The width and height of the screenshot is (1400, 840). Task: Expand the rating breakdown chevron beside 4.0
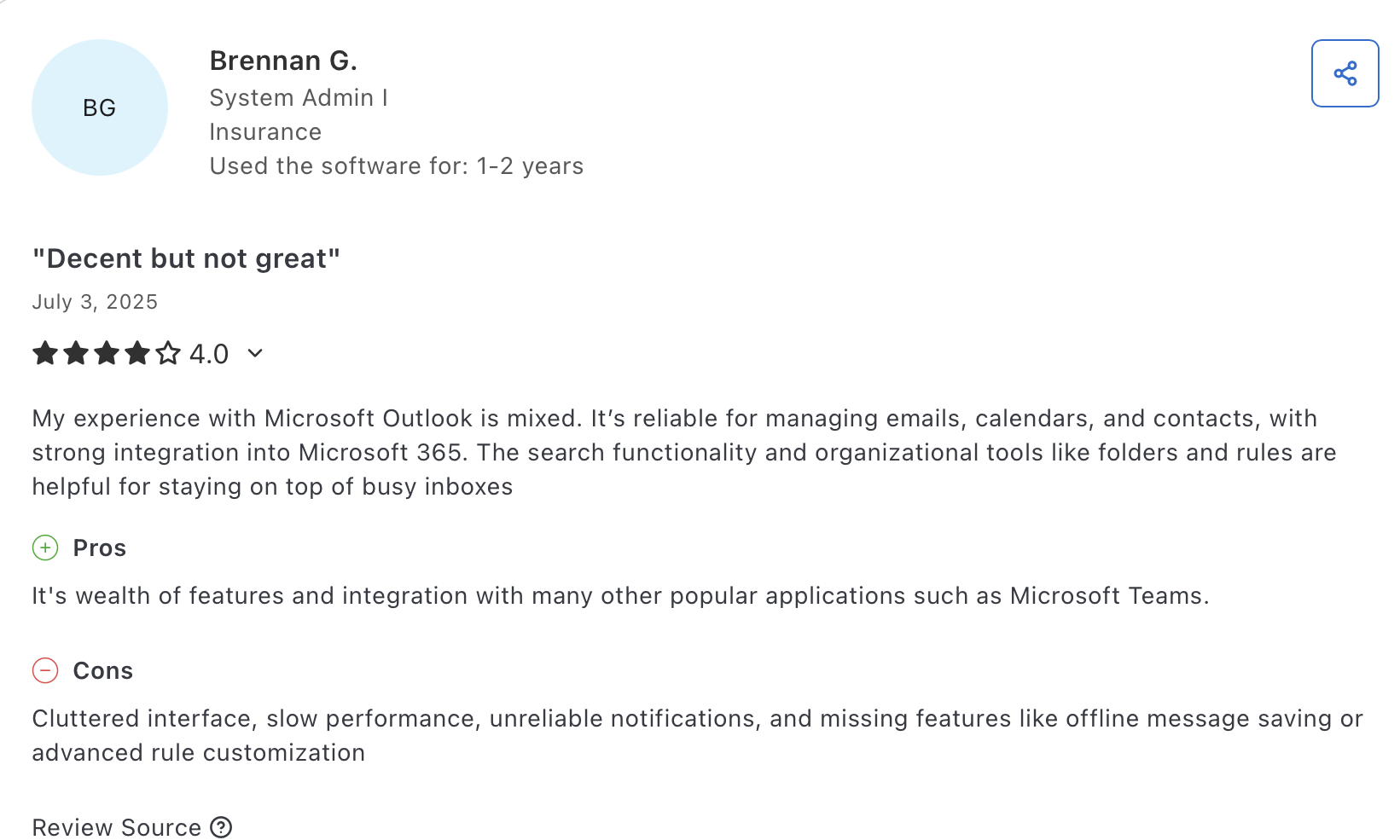click(254, 353)
